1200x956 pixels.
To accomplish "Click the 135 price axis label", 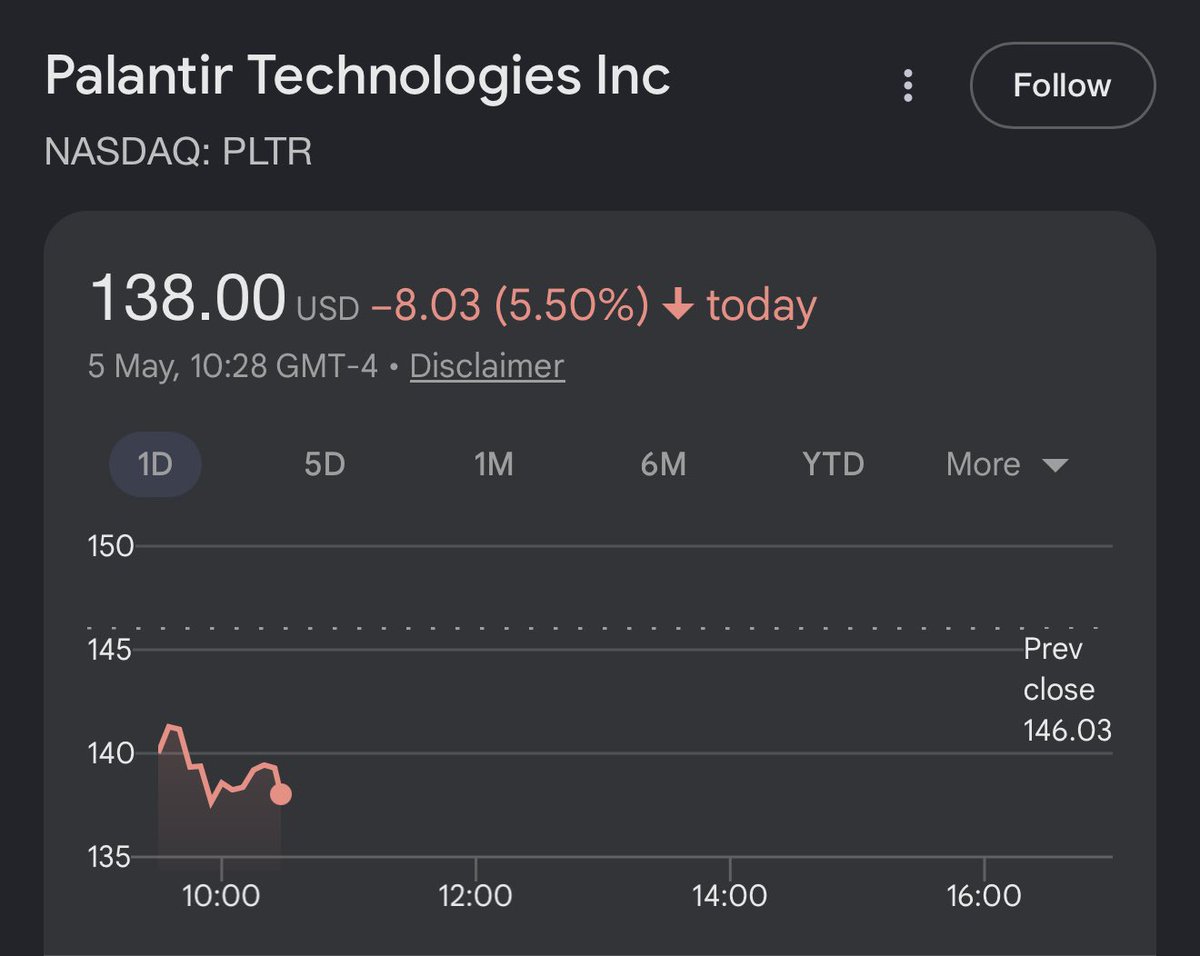I will click(111, 857).
